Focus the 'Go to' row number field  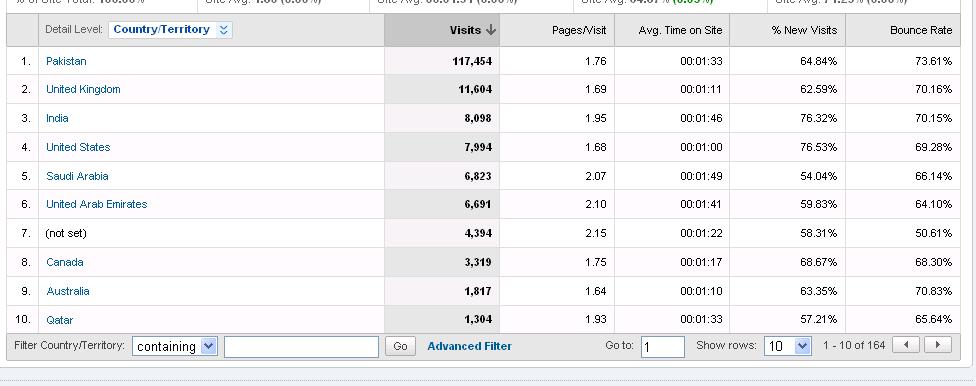pyautogui.click(x=663, y=347)
